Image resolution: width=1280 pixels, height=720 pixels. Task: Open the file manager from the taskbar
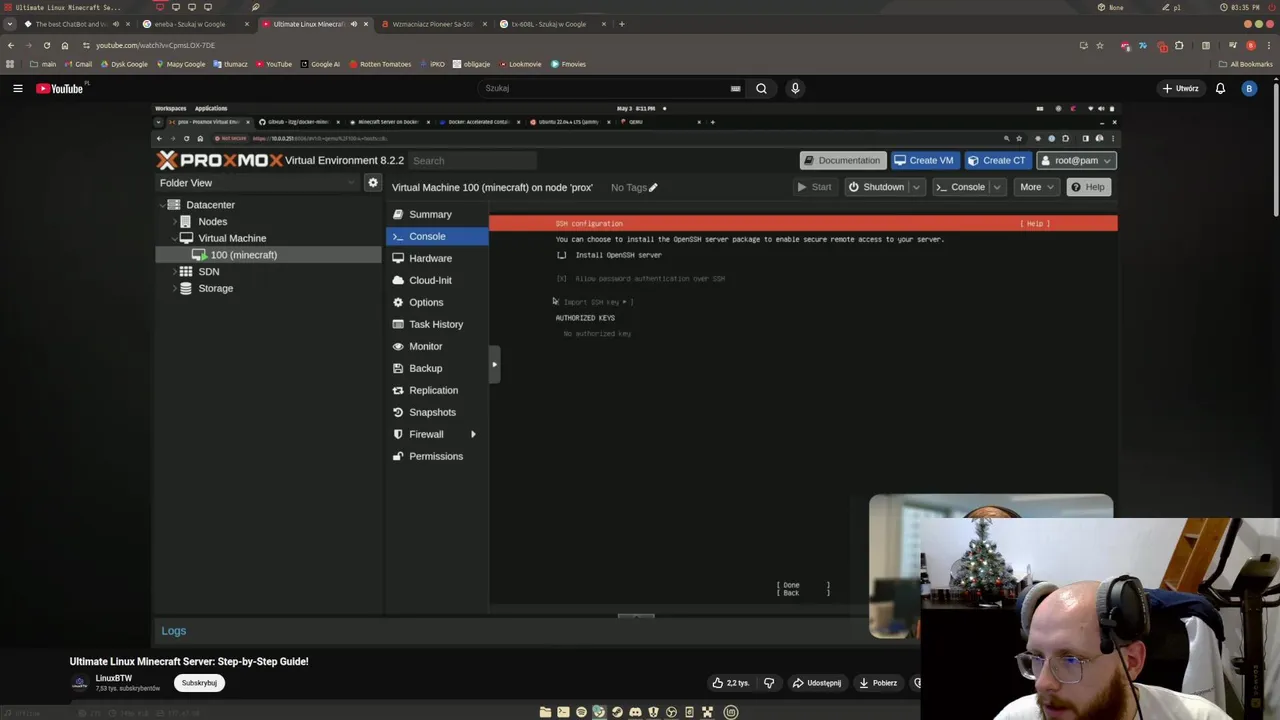tap(545, 712)
